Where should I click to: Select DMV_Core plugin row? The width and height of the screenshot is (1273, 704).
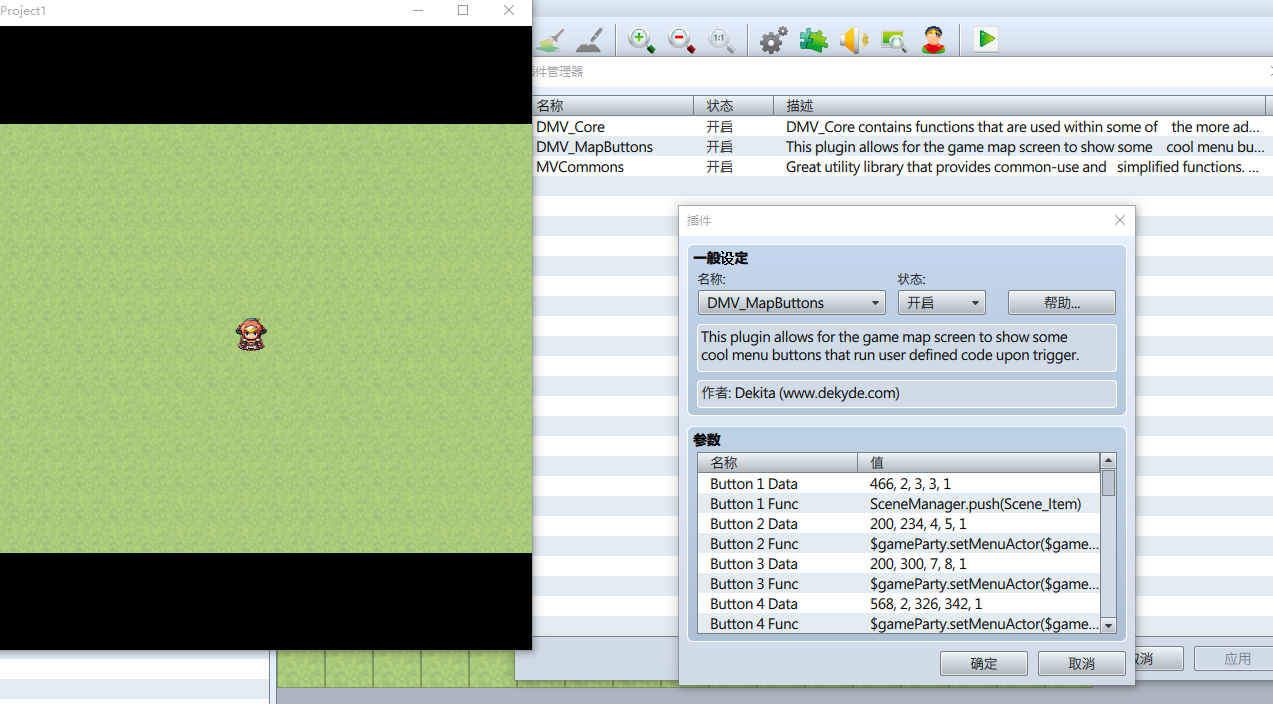(902, 127)
